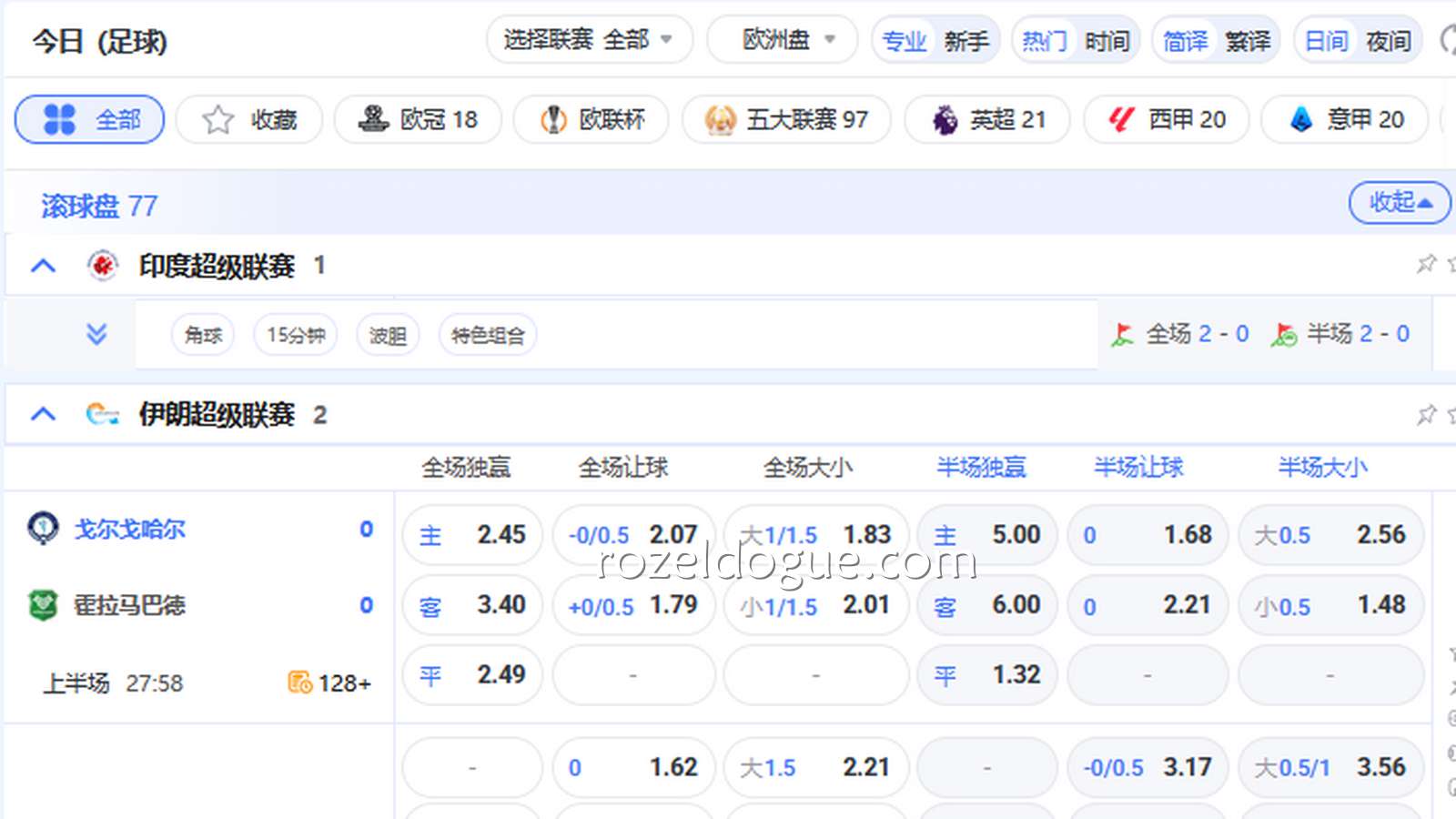Click the 滚球盘 77 section title
This screenshot has height=819, width=1456.
click(x=99, y=207)
